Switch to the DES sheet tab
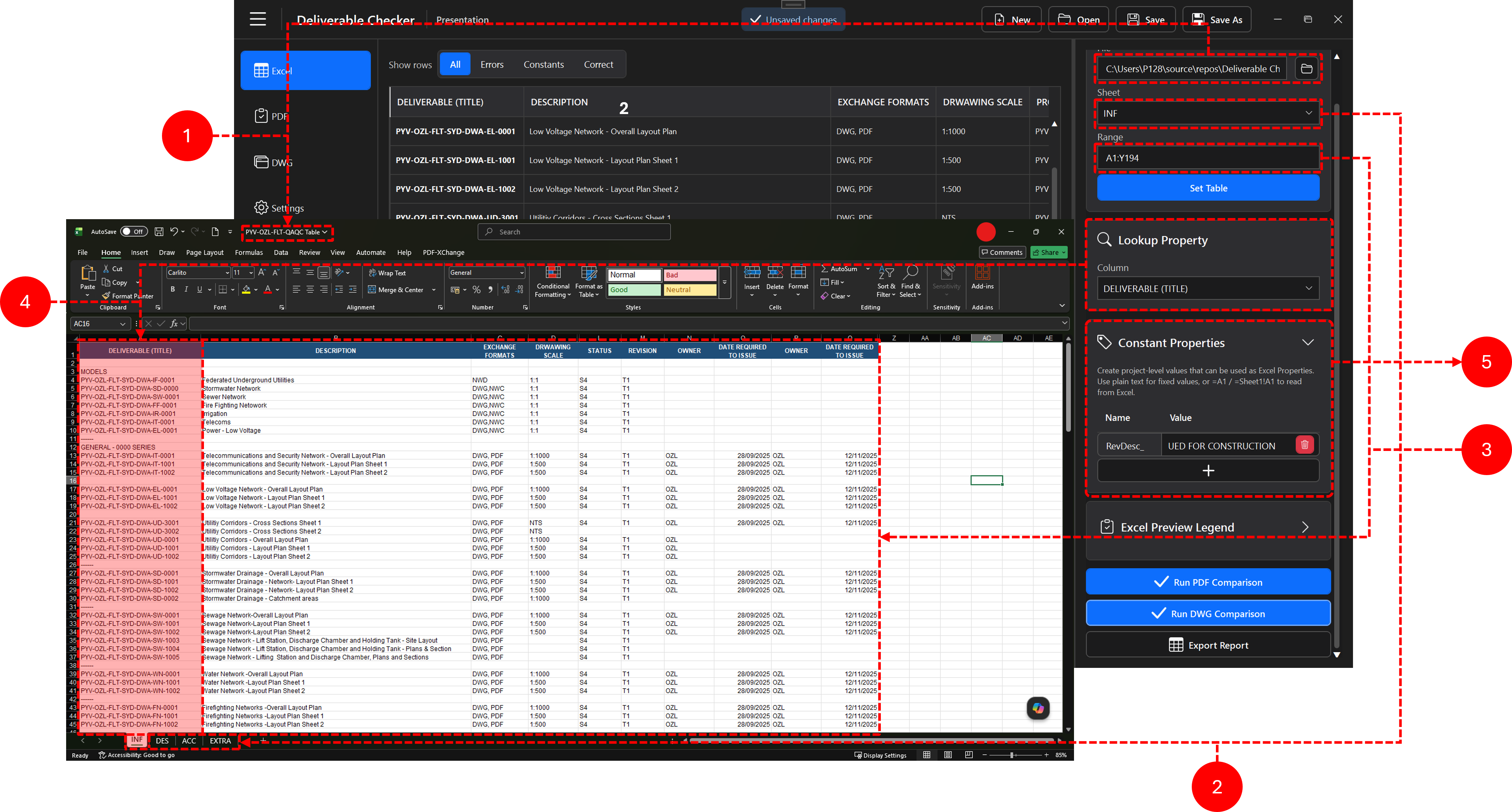This screenshot has height=812, width=1512. pyautogui.click(x=162, y=740)
